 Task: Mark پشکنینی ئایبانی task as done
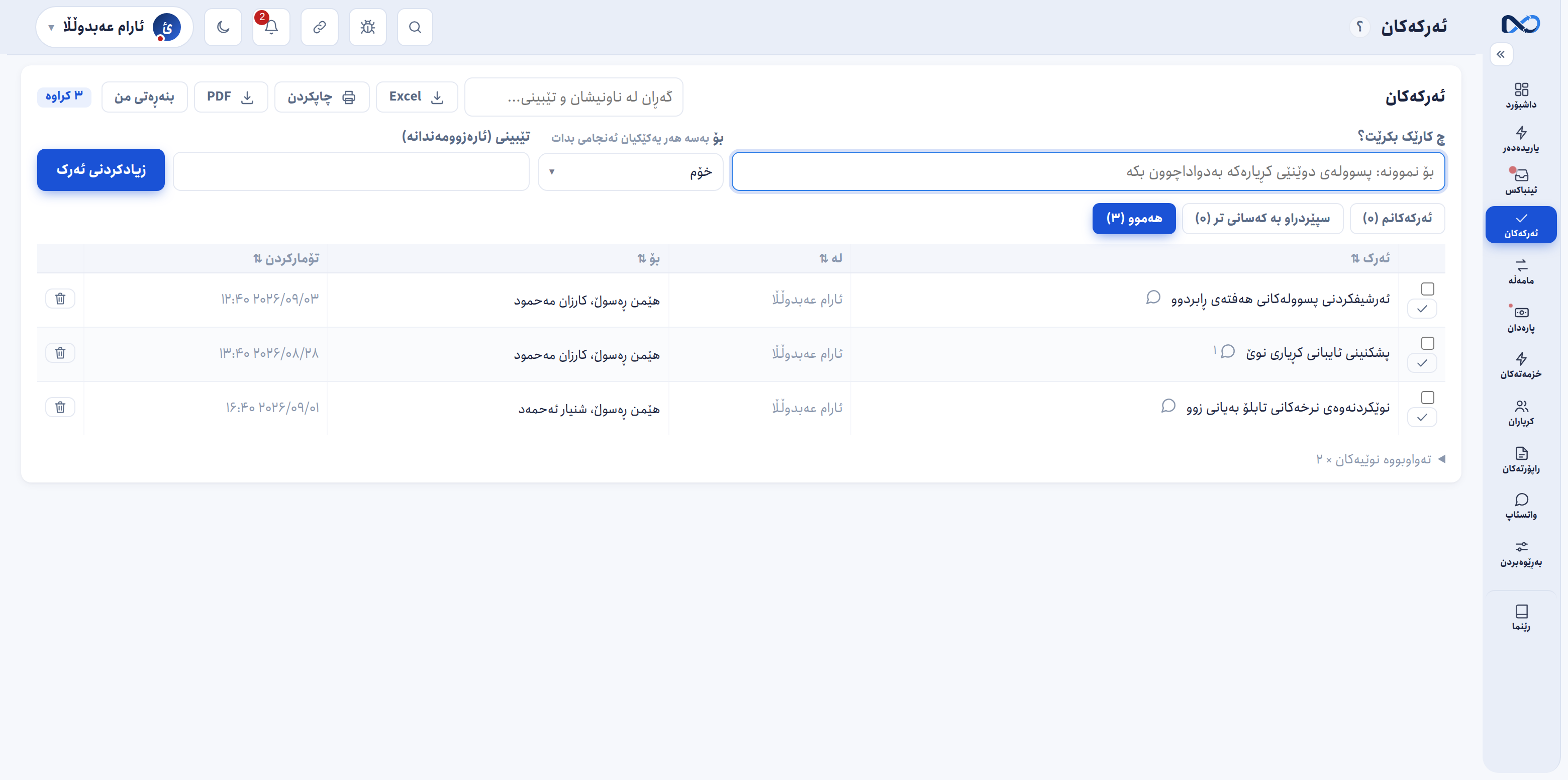coord(1422,363)
